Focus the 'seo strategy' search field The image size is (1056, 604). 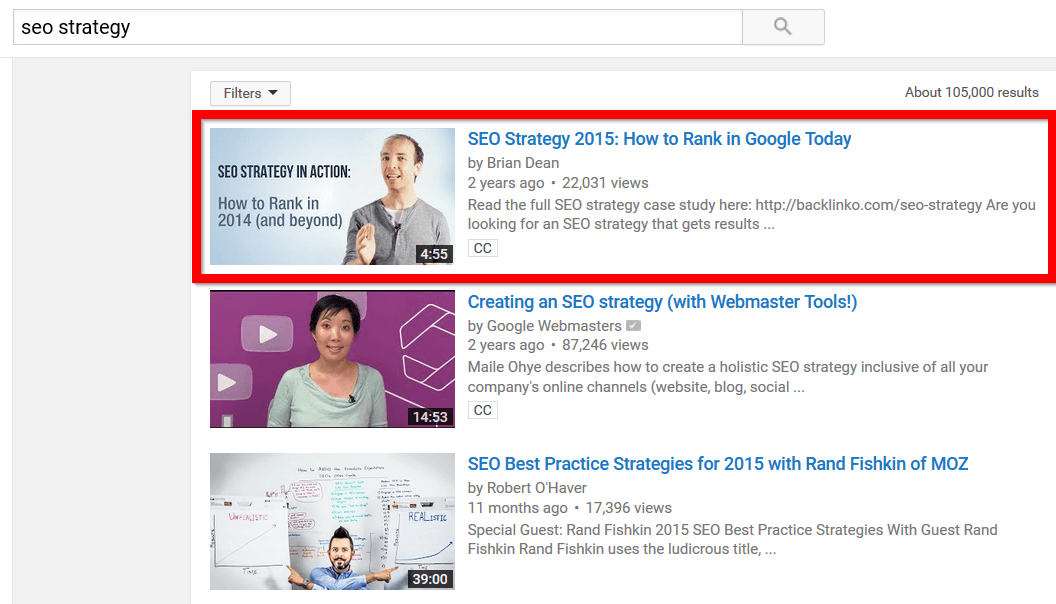click(378, 27)
